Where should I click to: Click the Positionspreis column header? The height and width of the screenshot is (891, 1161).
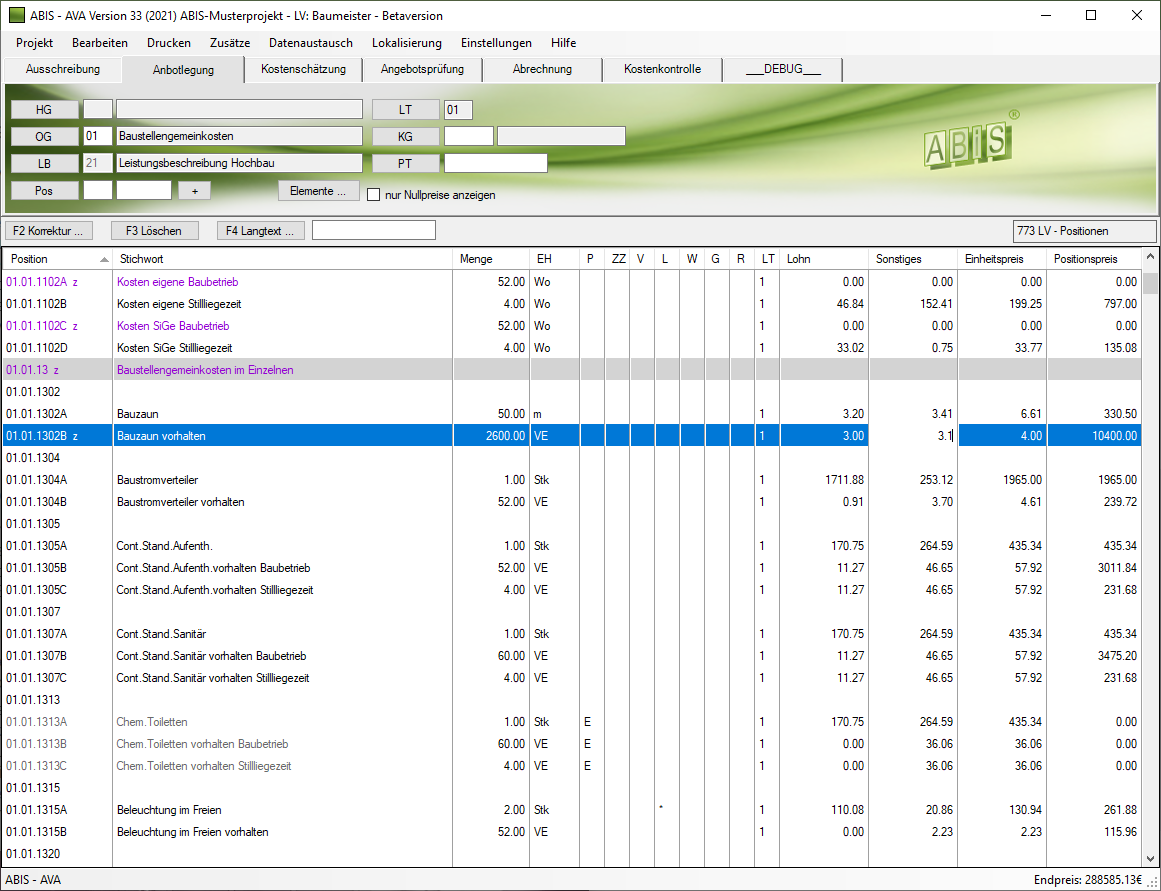click(x=1094, y=259)
